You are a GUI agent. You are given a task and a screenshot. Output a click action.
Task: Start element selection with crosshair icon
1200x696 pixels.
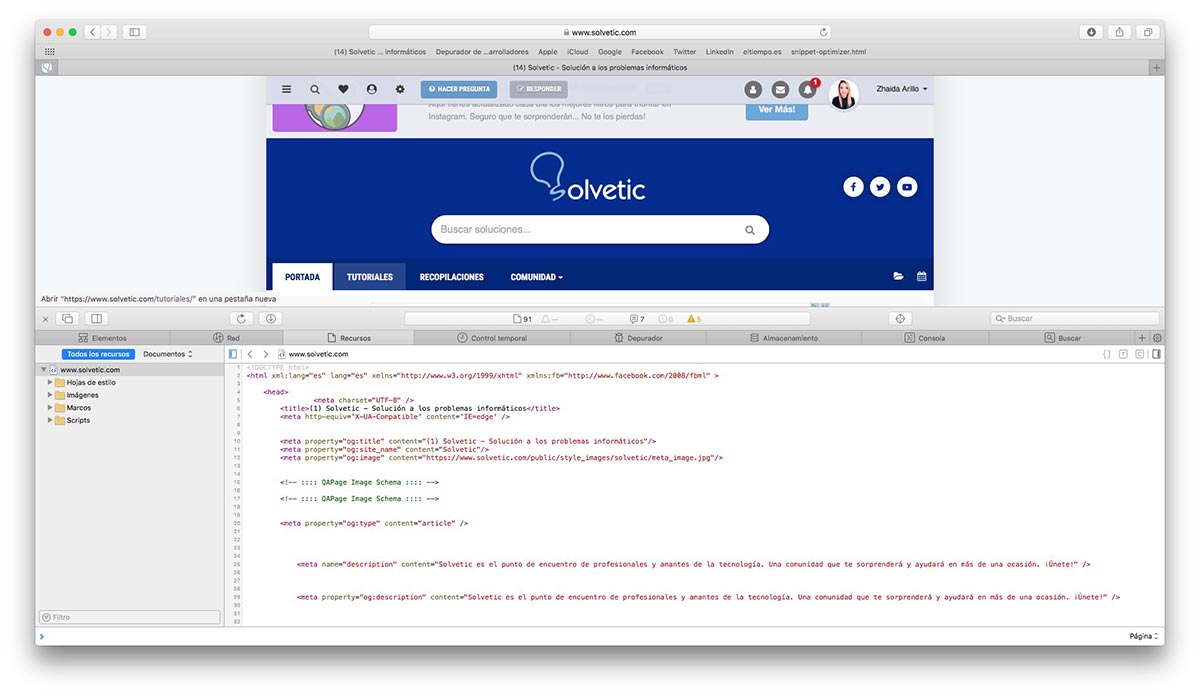(900, 319)
